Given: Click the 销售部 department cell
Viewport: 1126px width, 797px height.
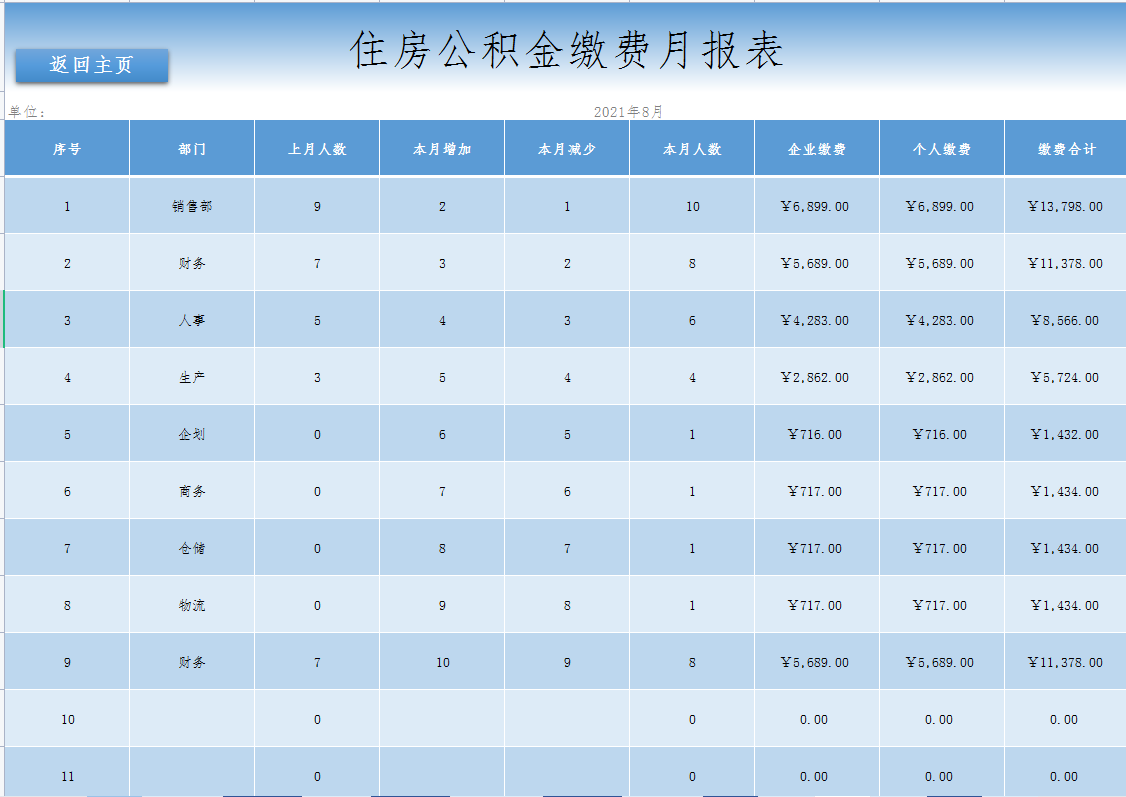Looking at the screenshot, I should pyautogui.click(x=190, y=206).
